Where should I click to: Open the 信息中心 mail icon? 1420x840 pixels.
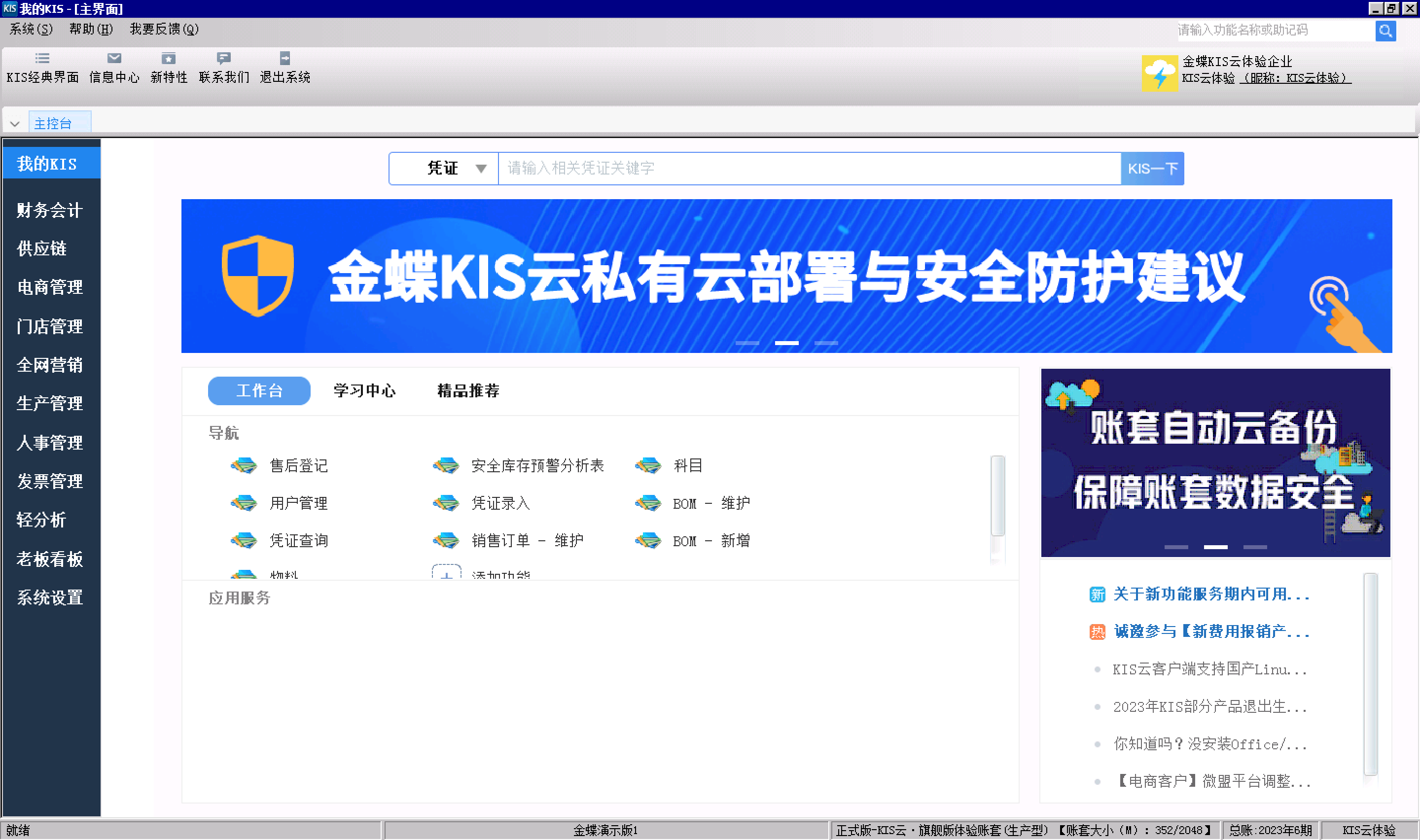click(114, 58)
